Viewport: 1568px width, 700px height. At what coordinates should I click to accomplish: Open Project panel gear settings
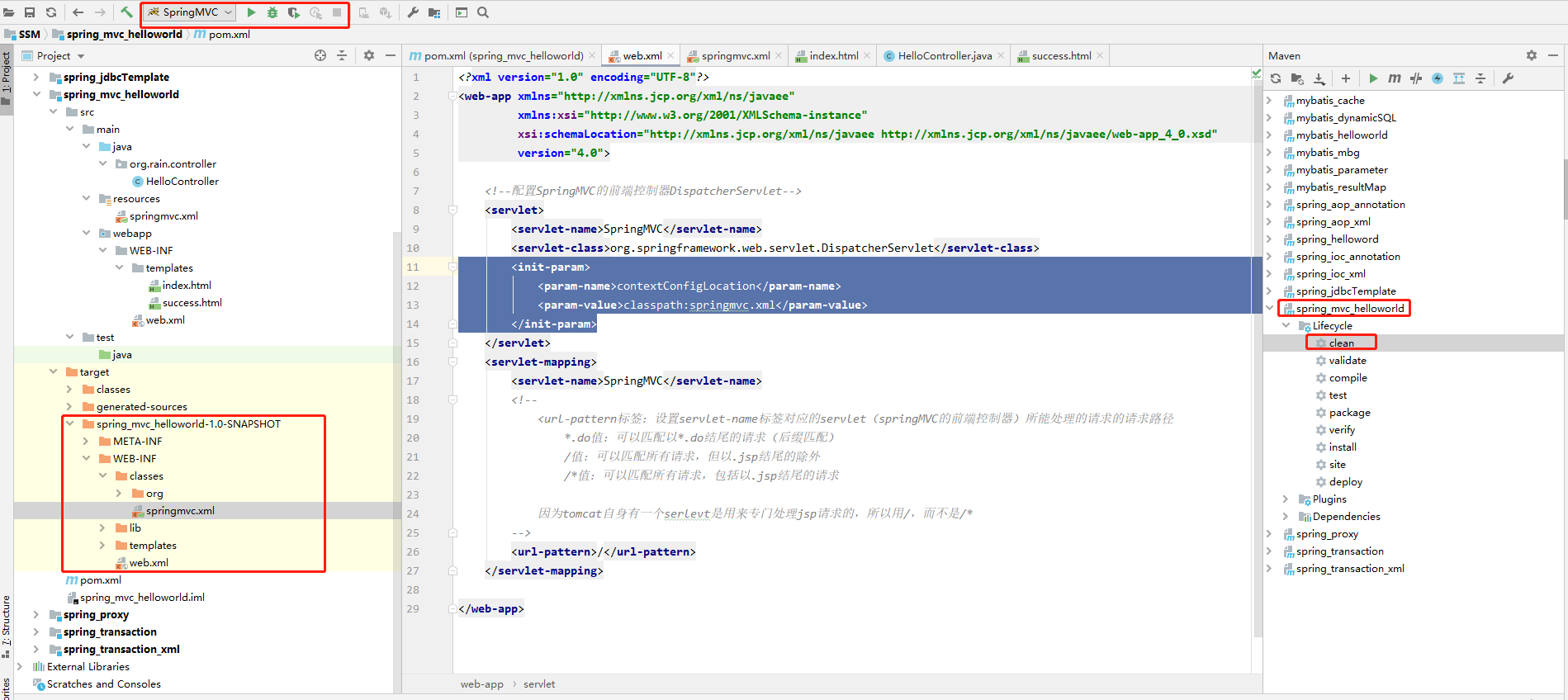[x=369, y=55]
